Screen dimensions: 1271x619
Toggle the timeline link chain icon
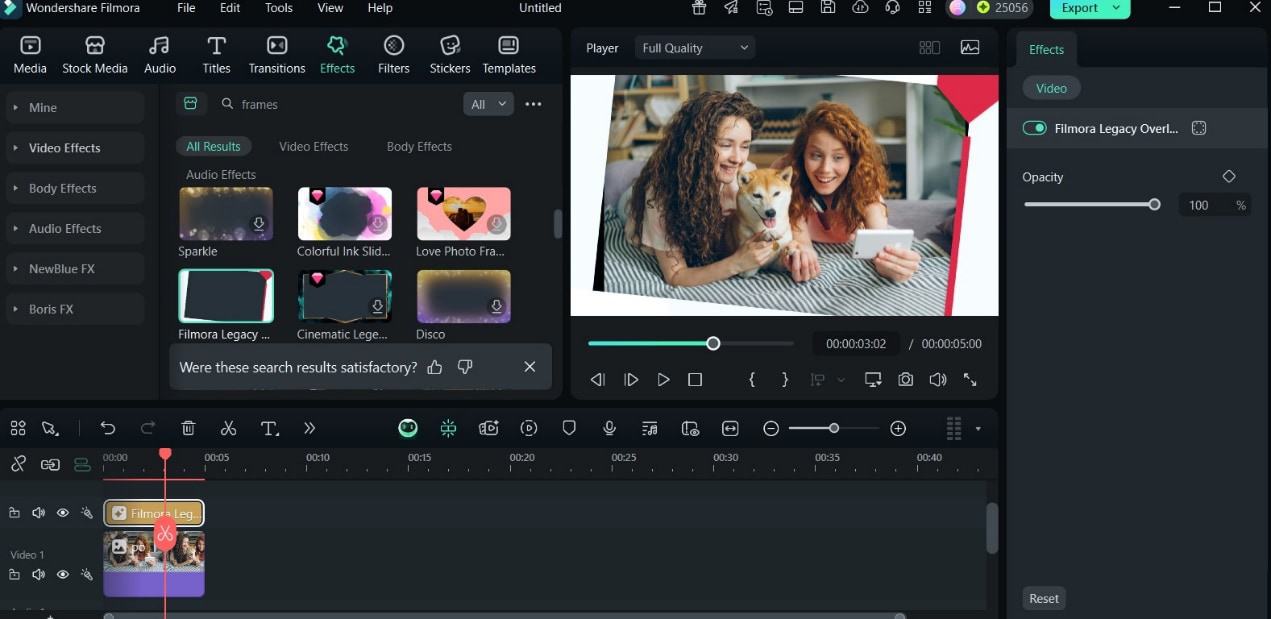18,464
